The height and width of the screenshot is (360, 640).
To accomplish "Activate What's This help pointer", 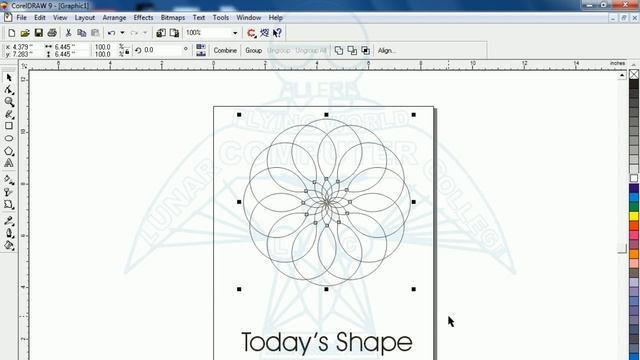I will click(x=278, y=33).
